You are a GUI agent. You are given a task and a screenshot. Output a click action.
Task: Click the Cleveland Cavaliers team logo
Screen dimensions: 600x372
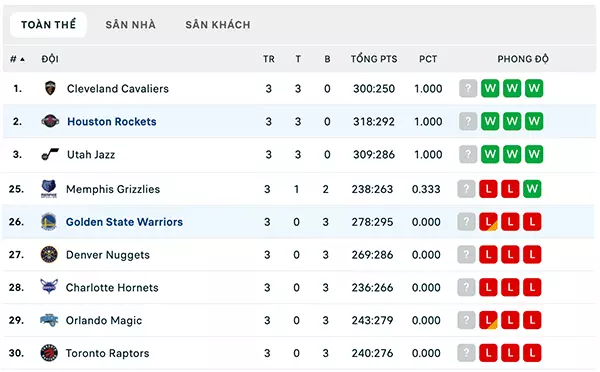pos(50,88)
